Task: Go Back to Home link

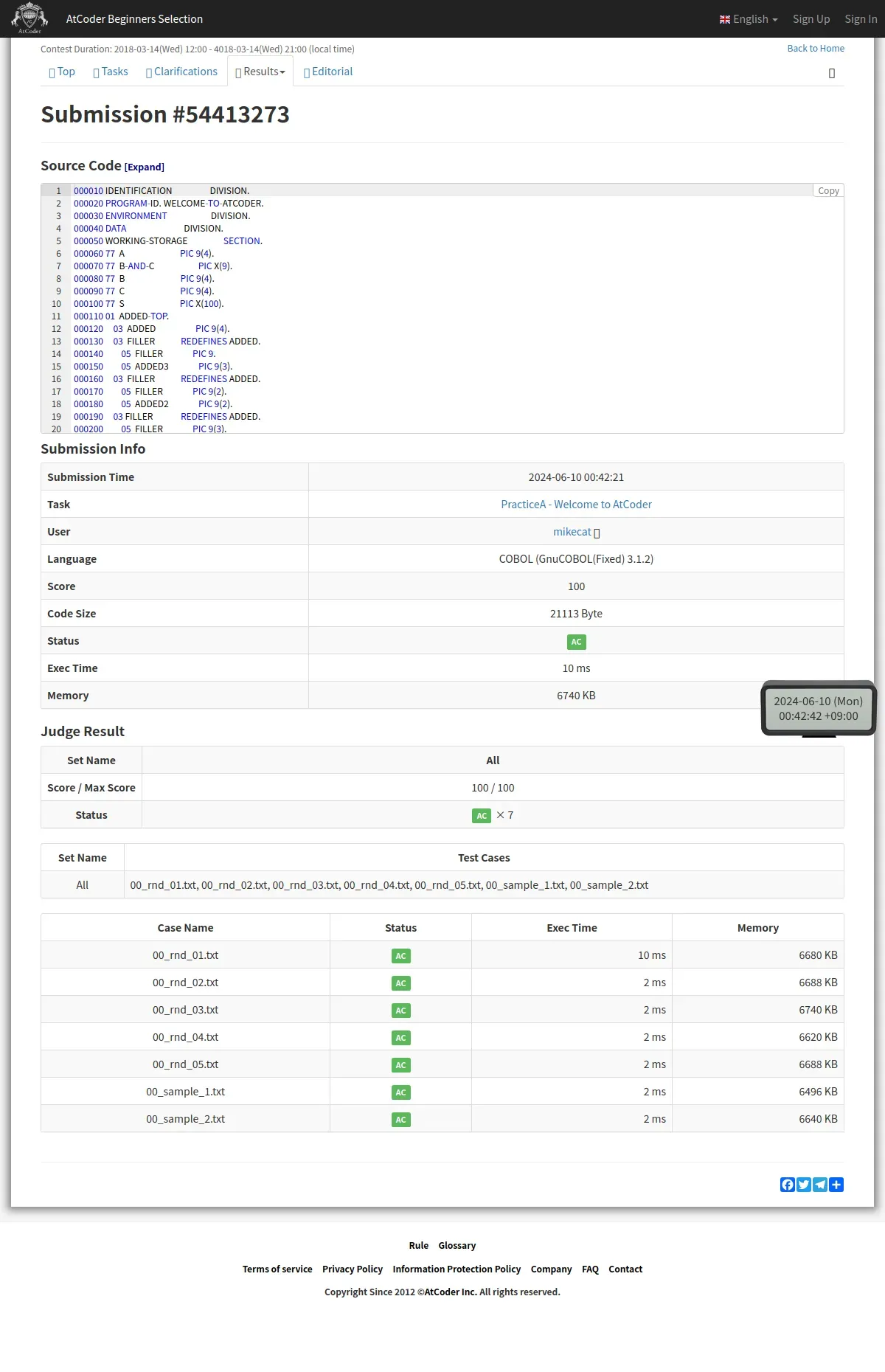Action: click(x=816, y=49)
